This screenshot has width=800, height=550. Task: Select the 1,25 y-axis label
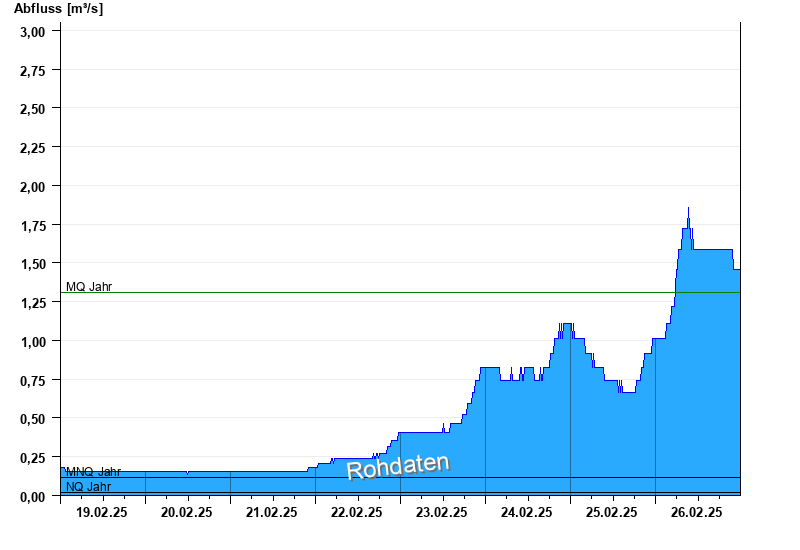coord(33,303)
